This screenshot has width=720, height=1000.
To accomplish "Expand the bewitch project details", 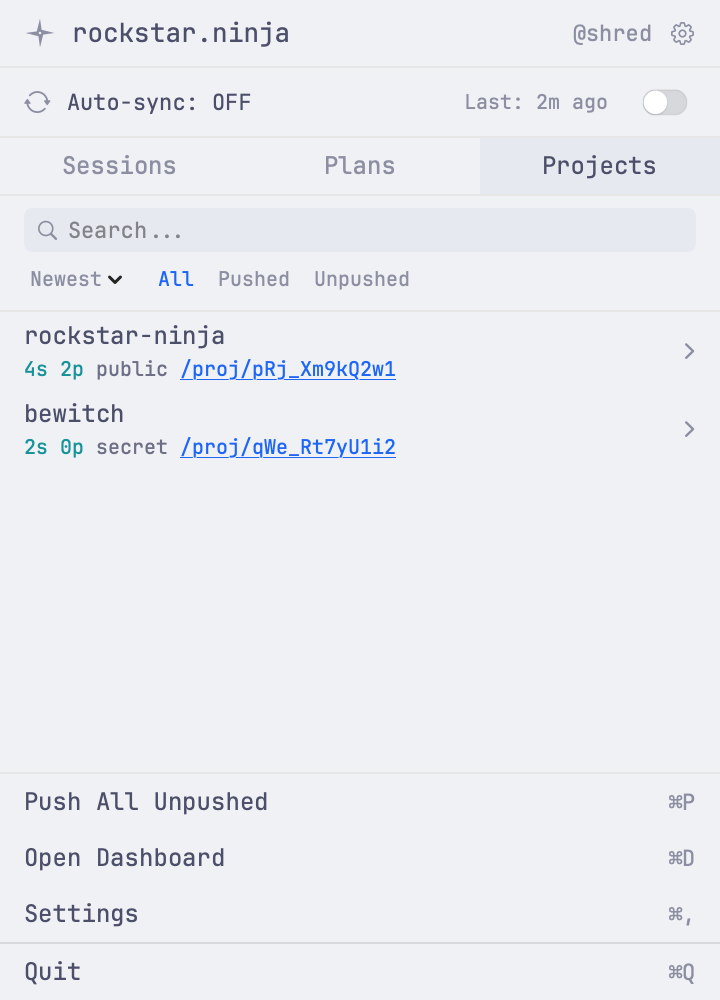I will pos(689,429).
